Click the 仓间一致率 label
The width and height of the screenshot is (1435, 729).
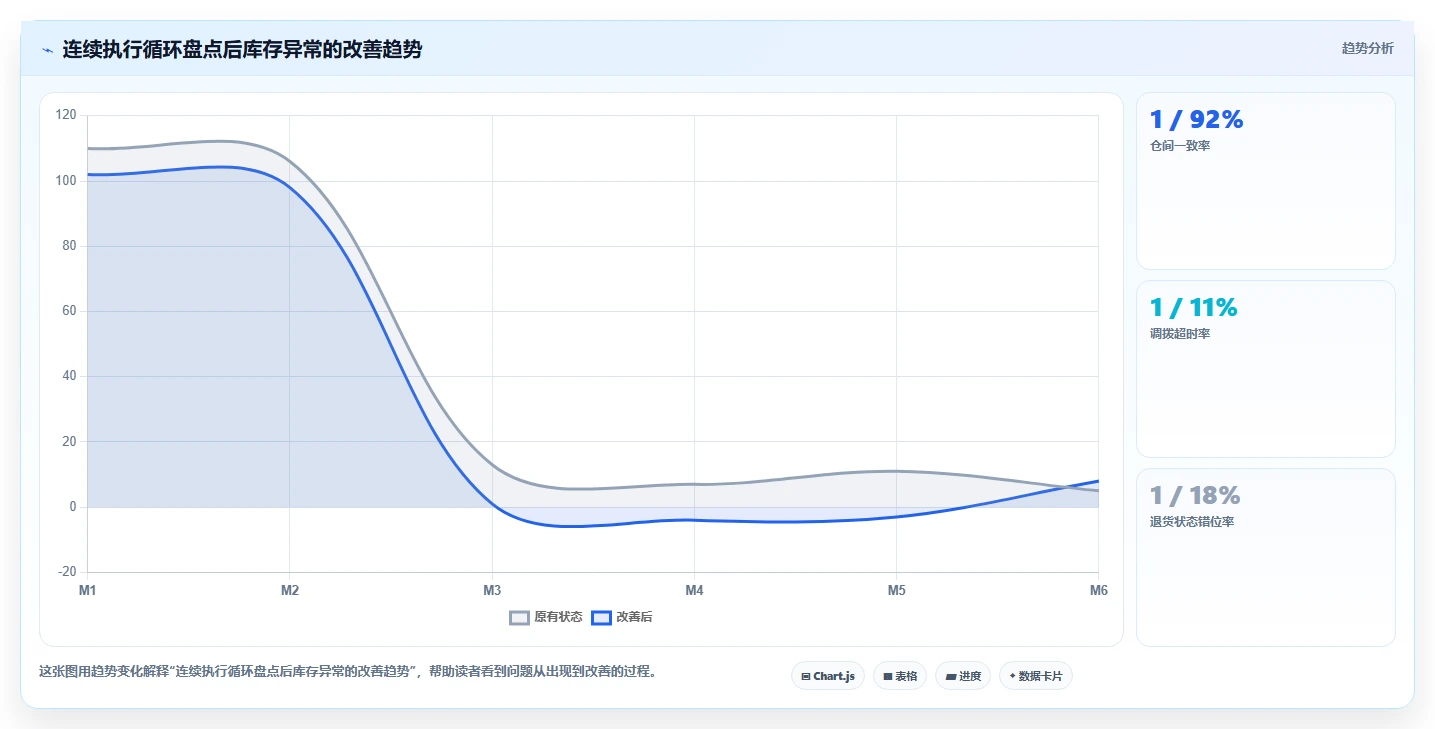point(1180,146)
